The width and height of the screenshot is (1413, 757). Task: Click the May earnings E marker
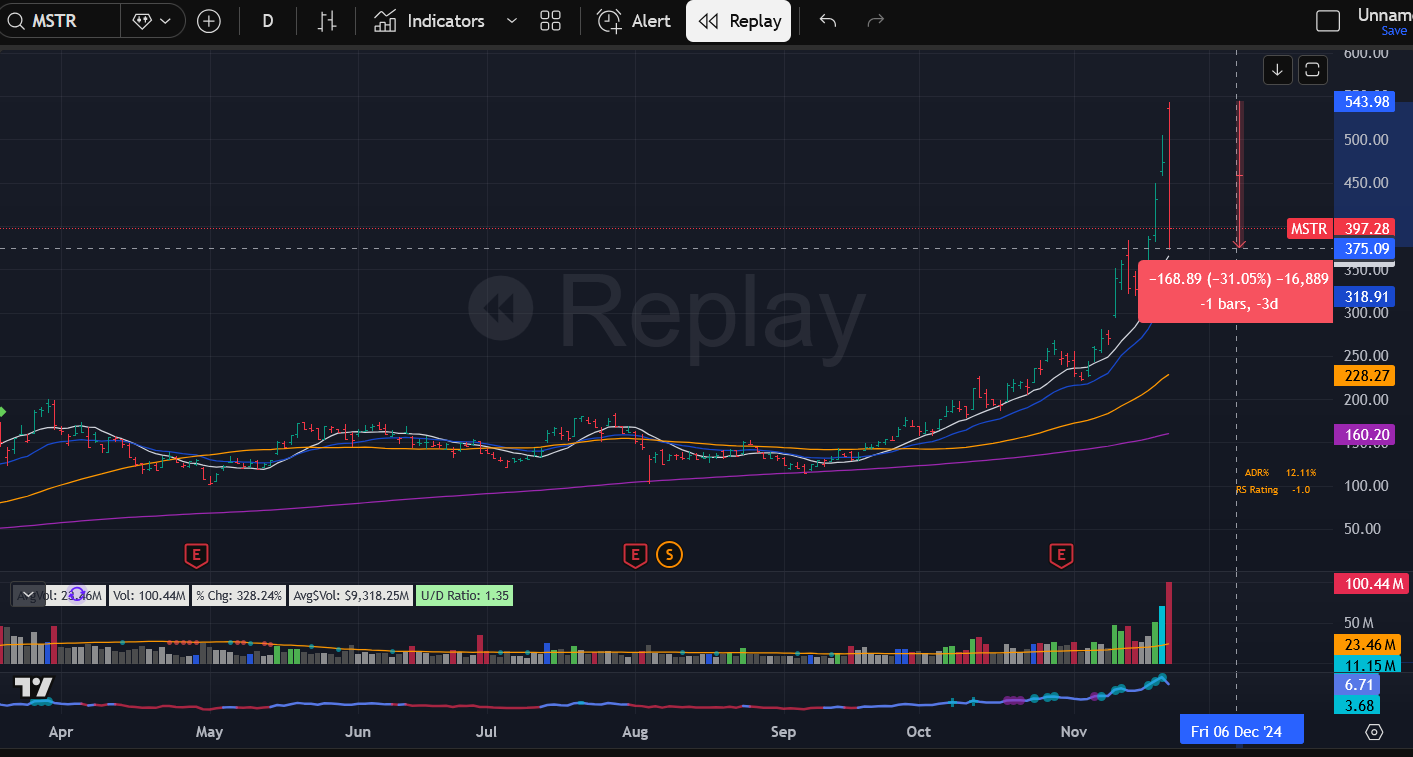[196, 554]
